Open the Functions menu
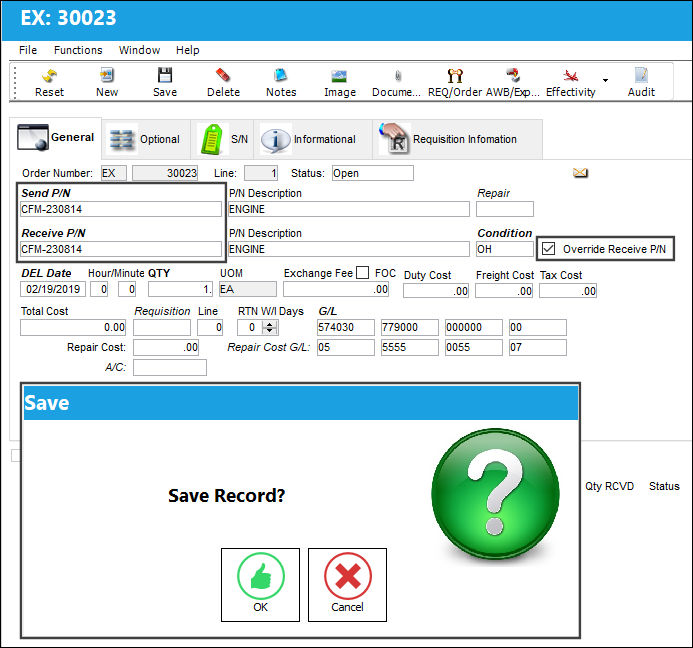 tap(78, 50)
